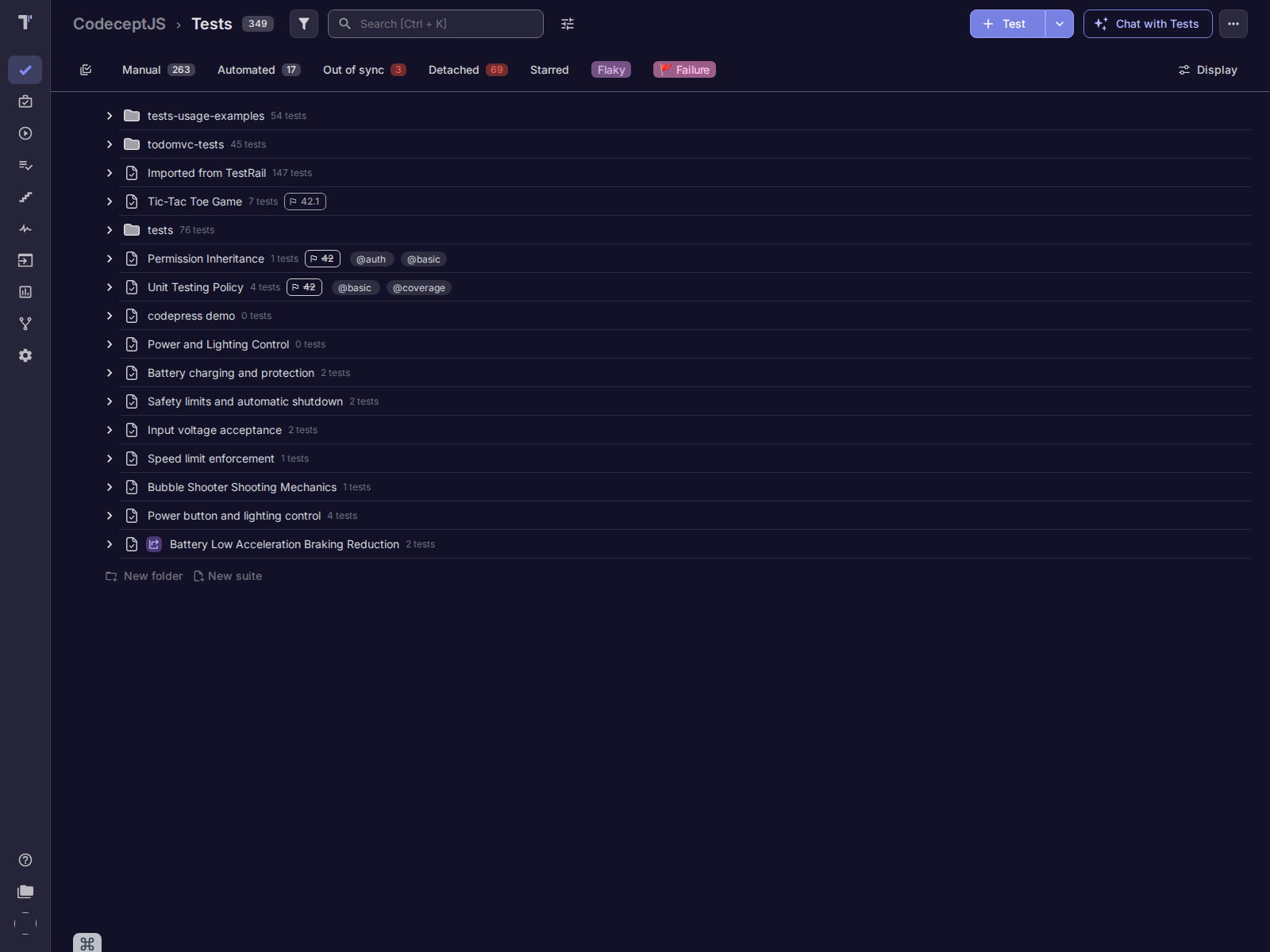
Task: Click the Imported from TestRail suite icon
Action: (x=132, y=173)
